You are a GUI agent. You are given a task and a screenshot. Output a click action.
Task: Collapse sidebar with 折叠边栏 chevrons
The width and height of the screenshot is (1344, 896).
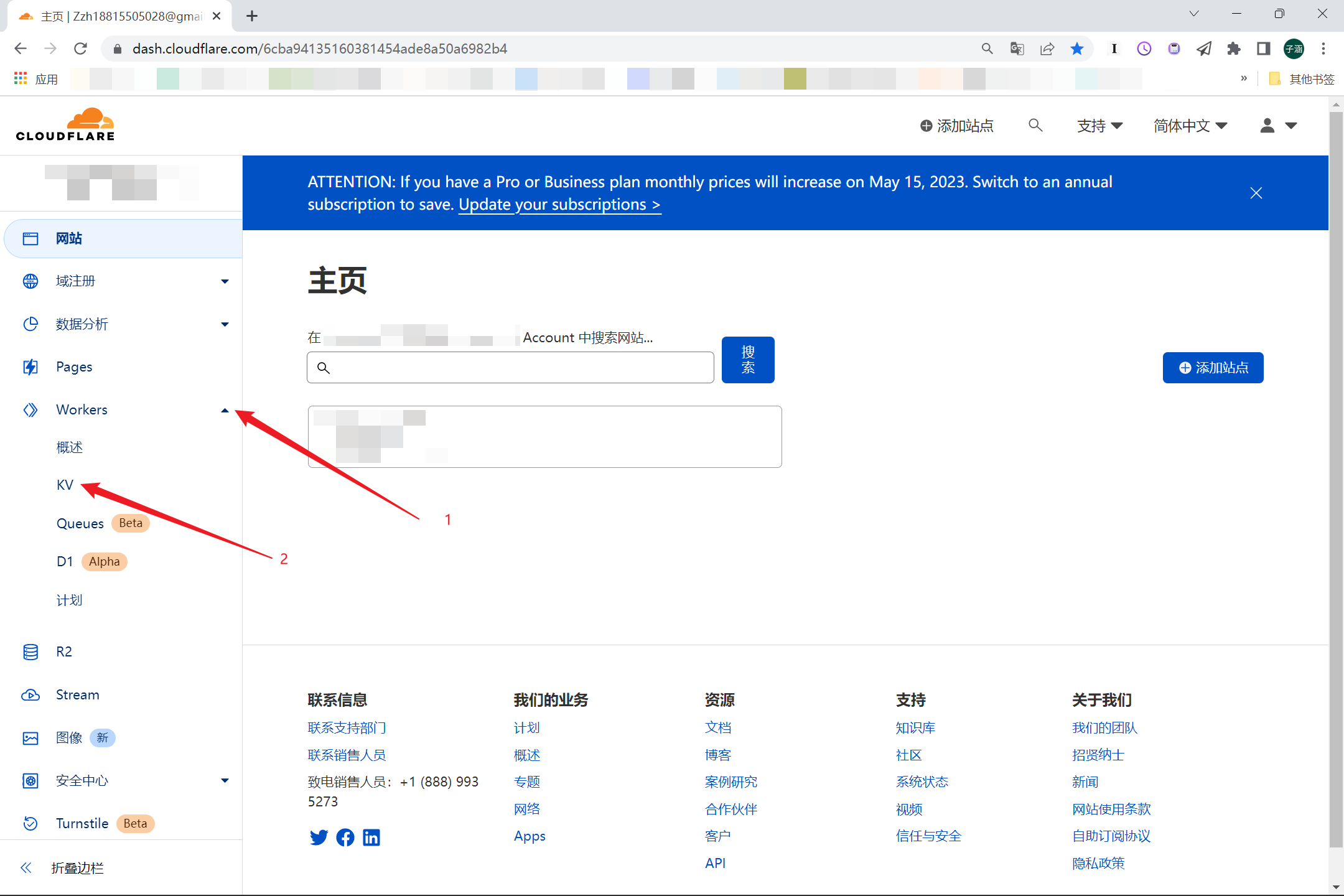click(26, 868)
